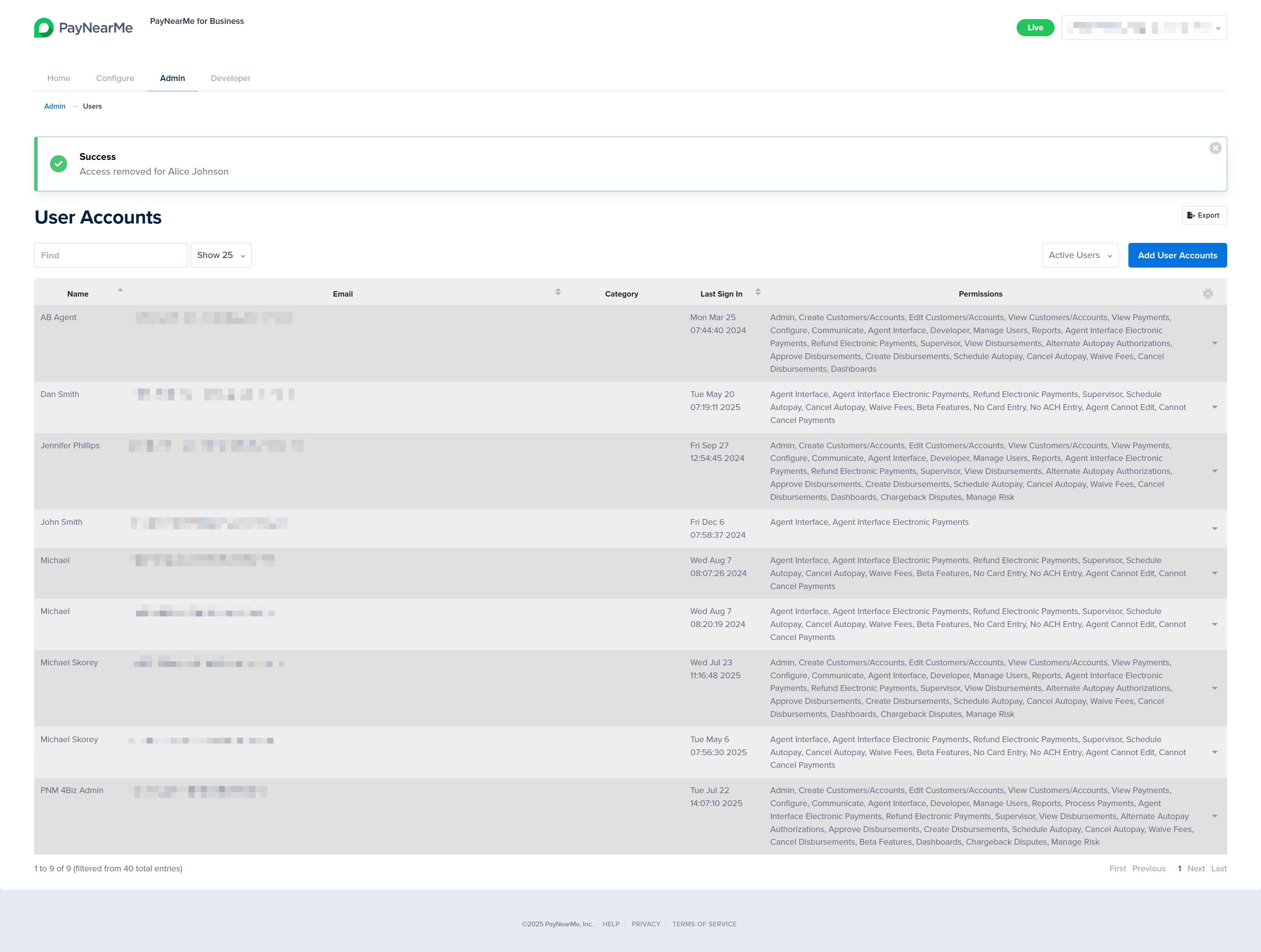1261x952 pixels.
Task: Select the John Smith name cell
Action: coord(61,521)
